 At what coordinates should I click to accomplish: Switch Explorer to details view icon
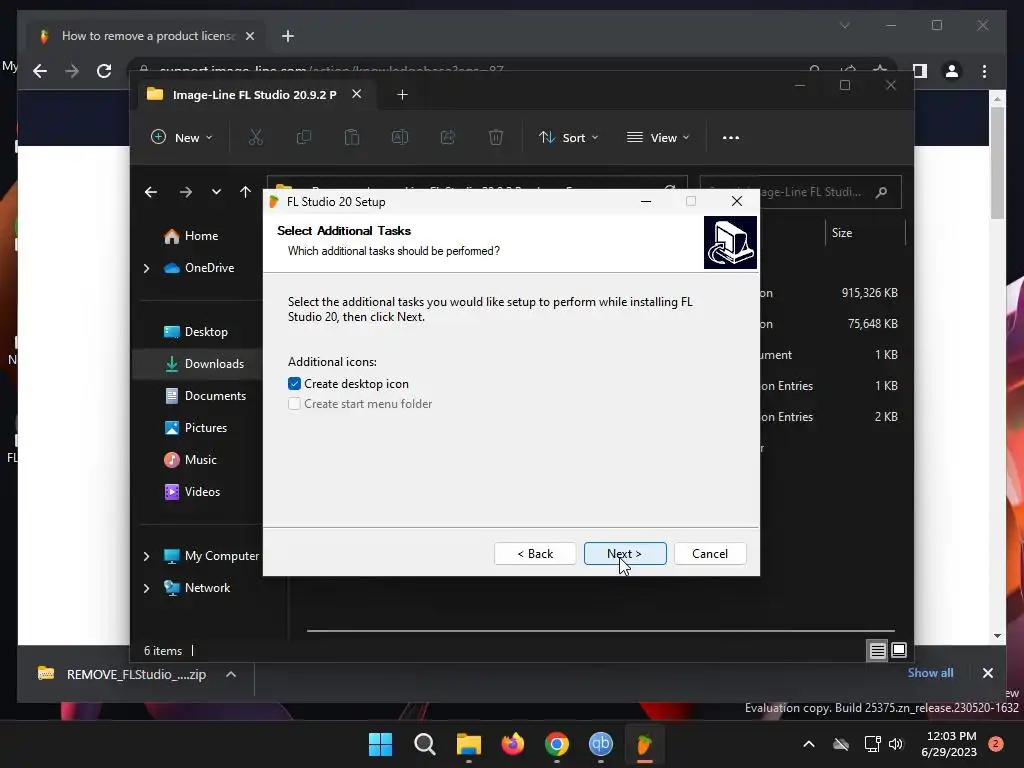coord(877,650)
